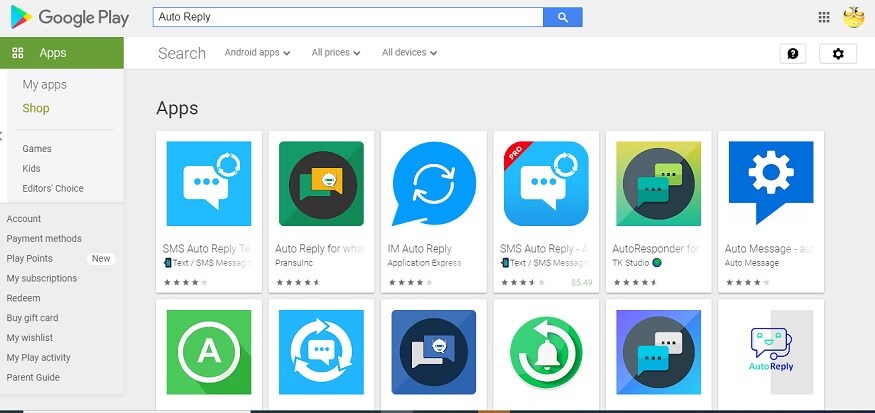Open the Google apps grid icon
The height and width of the screenshot is (413, 875).
(824, 17)
